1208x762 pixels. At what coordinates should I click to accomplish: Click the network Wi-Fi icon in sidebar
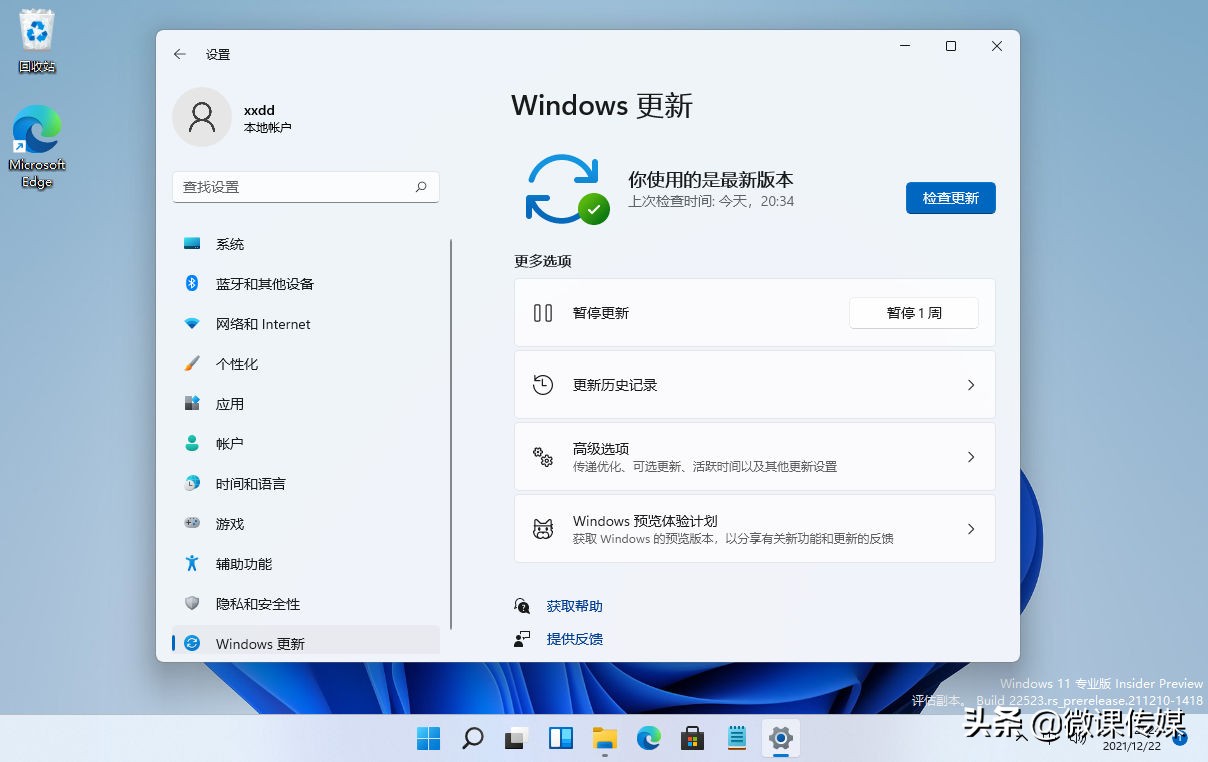coord(192,324)
